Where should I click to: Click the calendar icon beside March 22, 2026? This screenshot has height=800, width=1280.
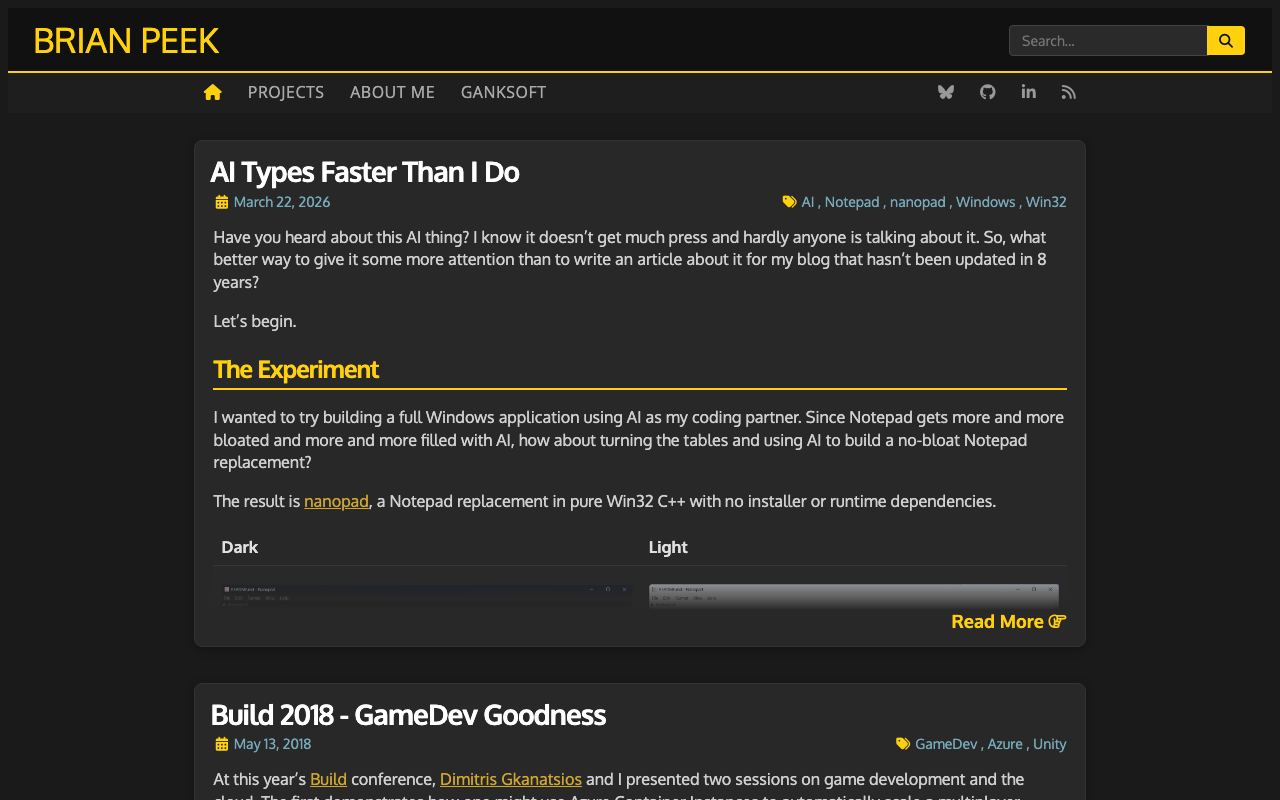(x=221, y=202)
